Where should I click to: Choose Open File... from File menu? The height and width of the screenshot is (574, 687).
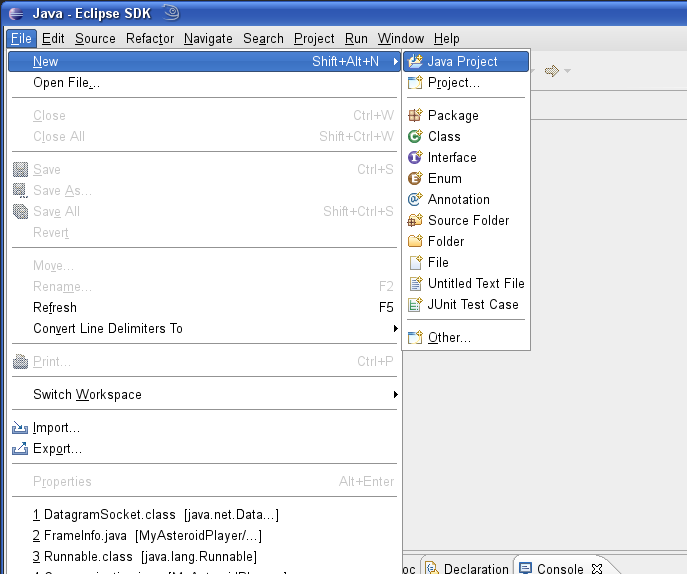204,82
